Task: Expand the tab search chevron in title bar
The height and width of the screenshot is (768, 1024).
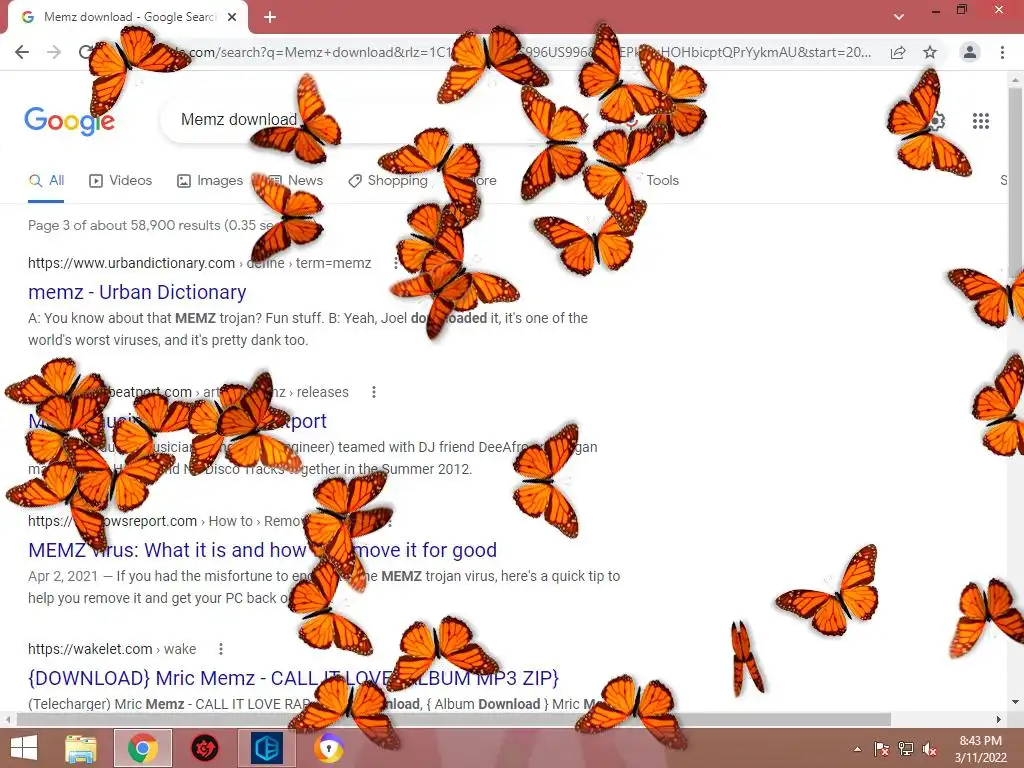Action: tap(899, 17)
